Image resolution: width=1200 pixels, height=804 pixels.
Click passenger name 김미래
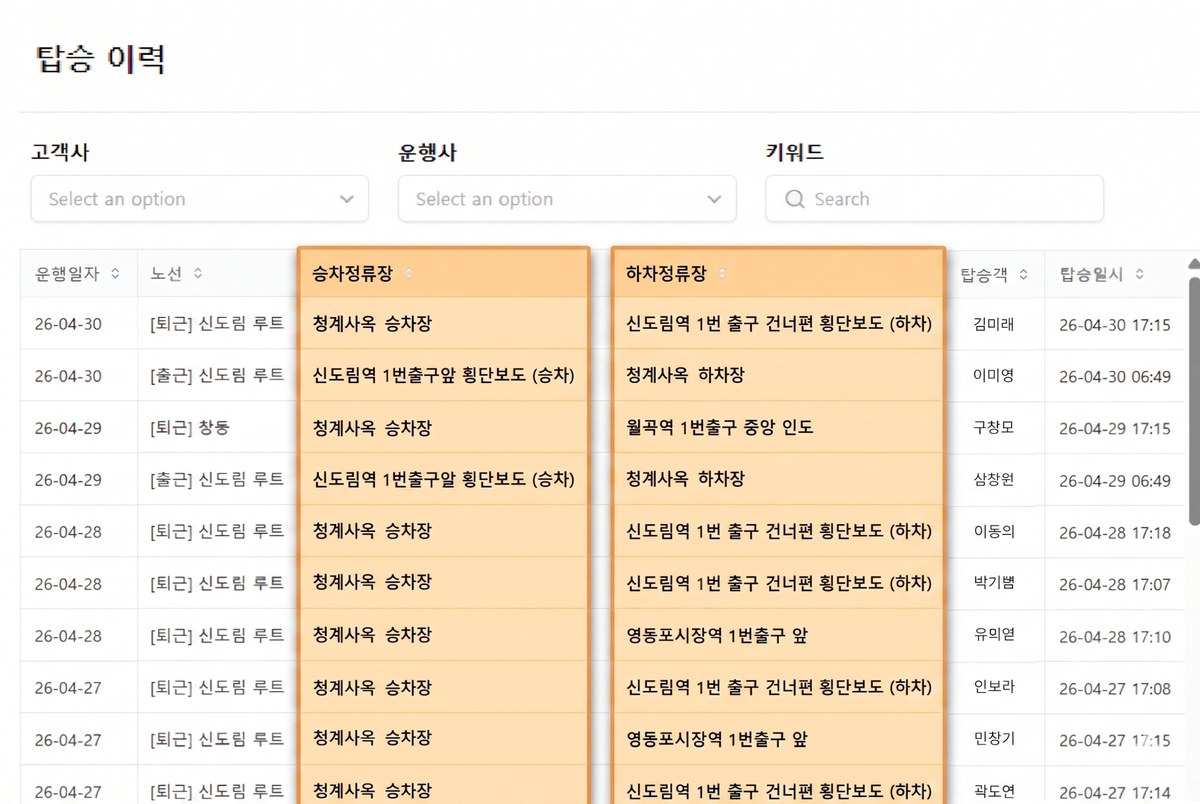(x=993, y=324)
